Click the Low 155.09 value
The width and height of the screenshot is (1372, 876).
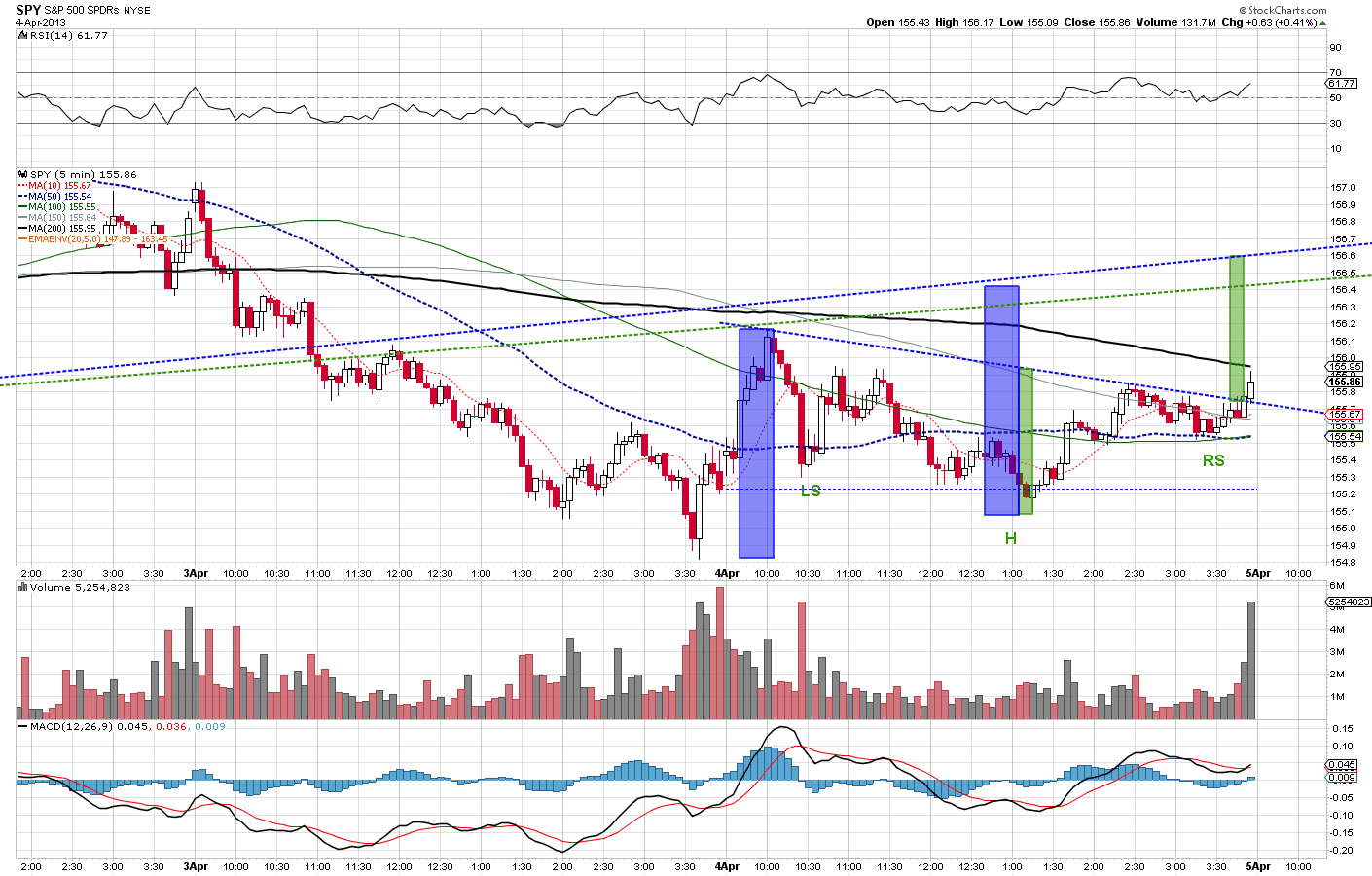tap(1029, 22)
